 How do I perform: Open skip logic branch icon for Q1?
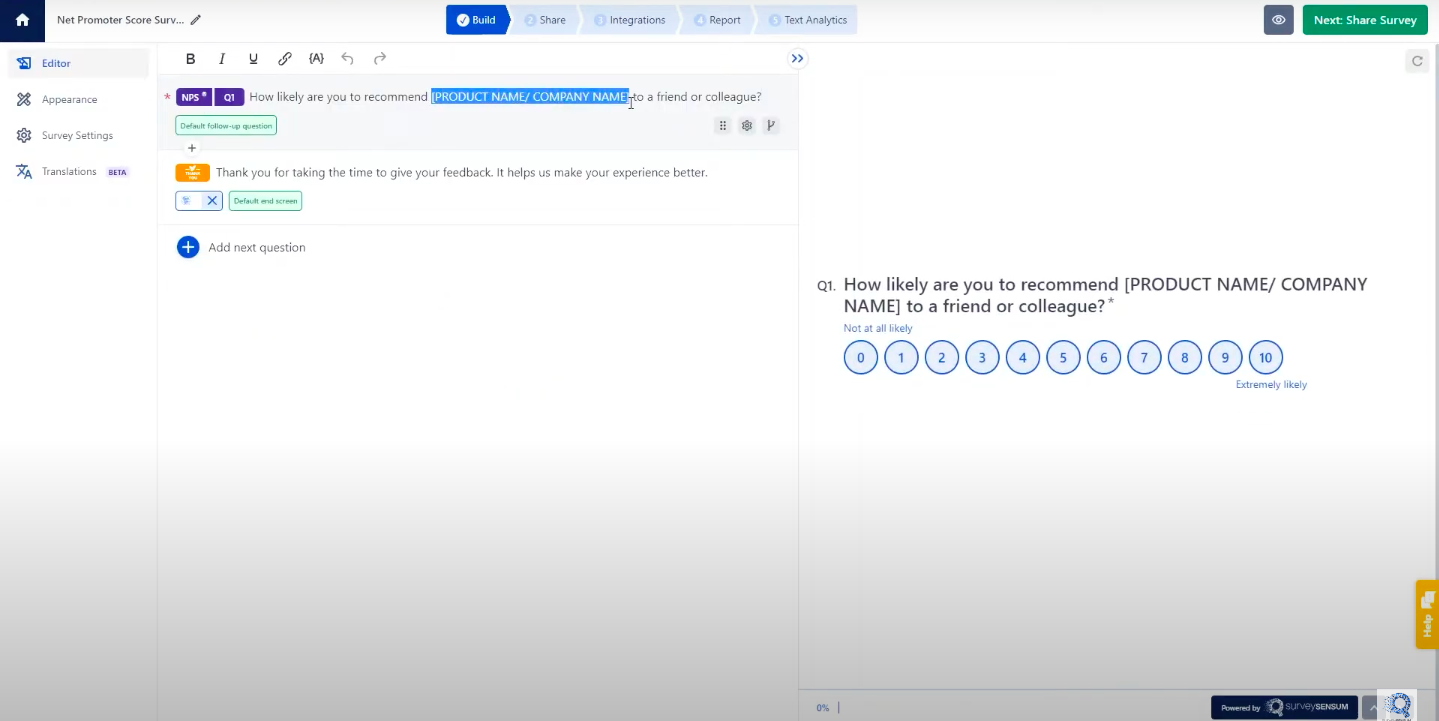coord(770,126)
